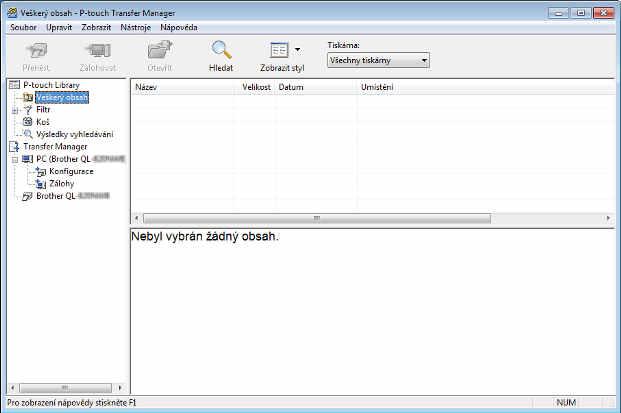Select Výsledky vyhledávání tree item
The image size is (621, 413).
(x=74, y=134)
